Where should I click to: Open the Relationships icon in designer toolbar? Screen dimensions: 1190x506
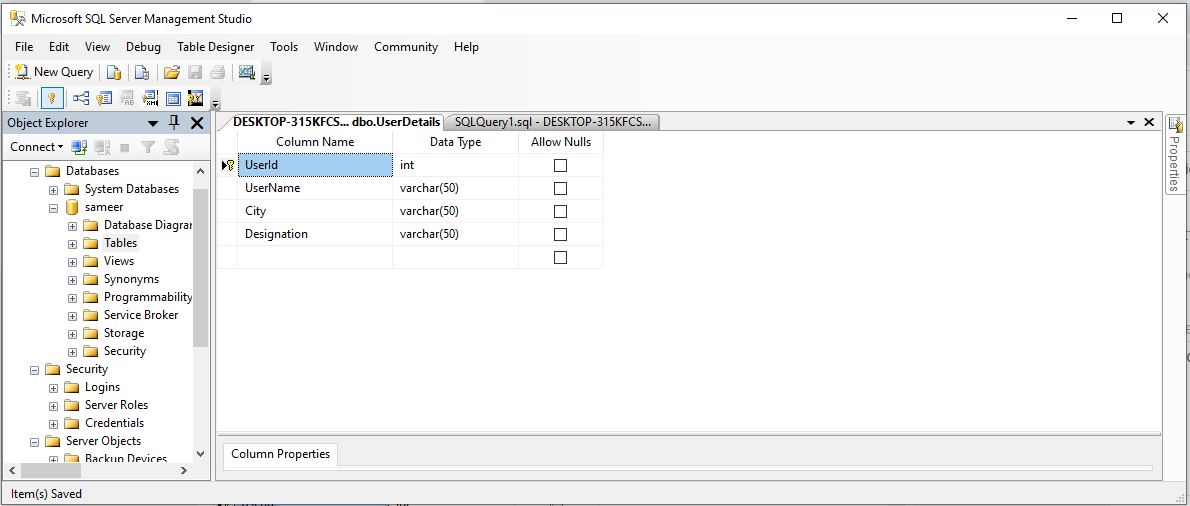pos(81,98)
